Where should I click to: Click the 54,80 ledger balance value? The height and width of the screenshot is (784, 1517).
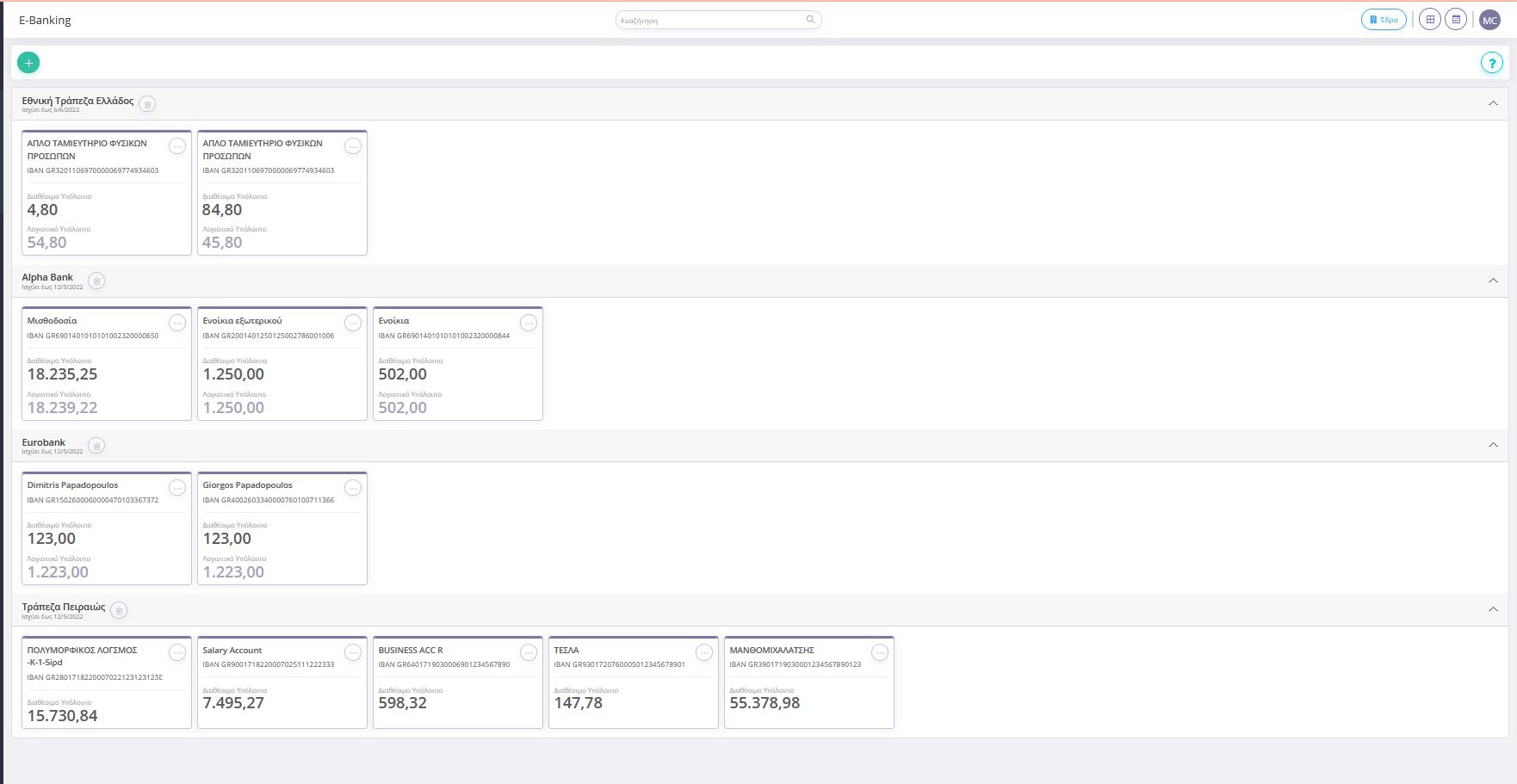point(46,243)
